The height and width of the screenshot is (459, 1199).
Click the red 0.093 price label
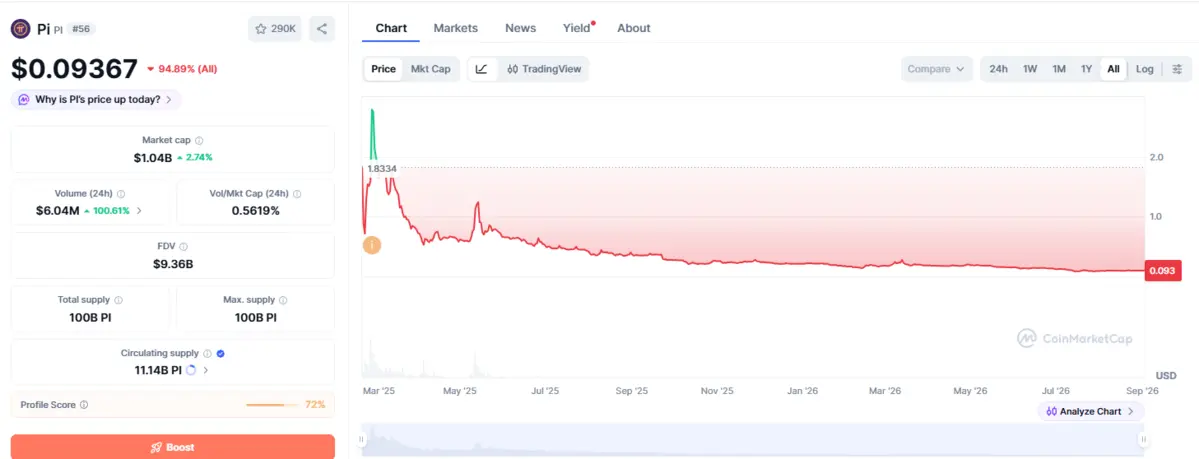(1163, 270)
